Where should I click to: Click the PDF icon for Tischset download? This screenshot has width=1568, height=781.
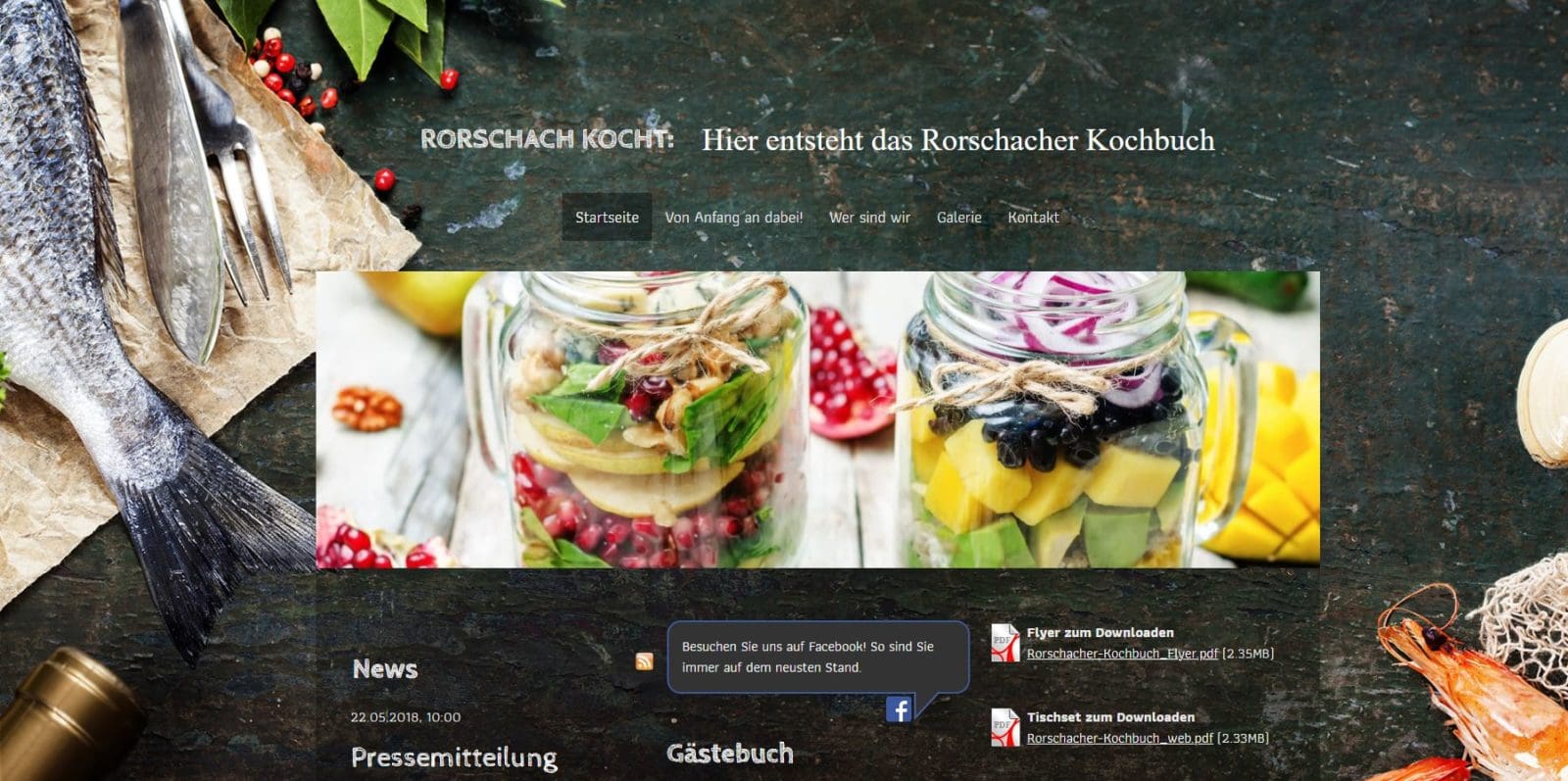point(1004,727)
